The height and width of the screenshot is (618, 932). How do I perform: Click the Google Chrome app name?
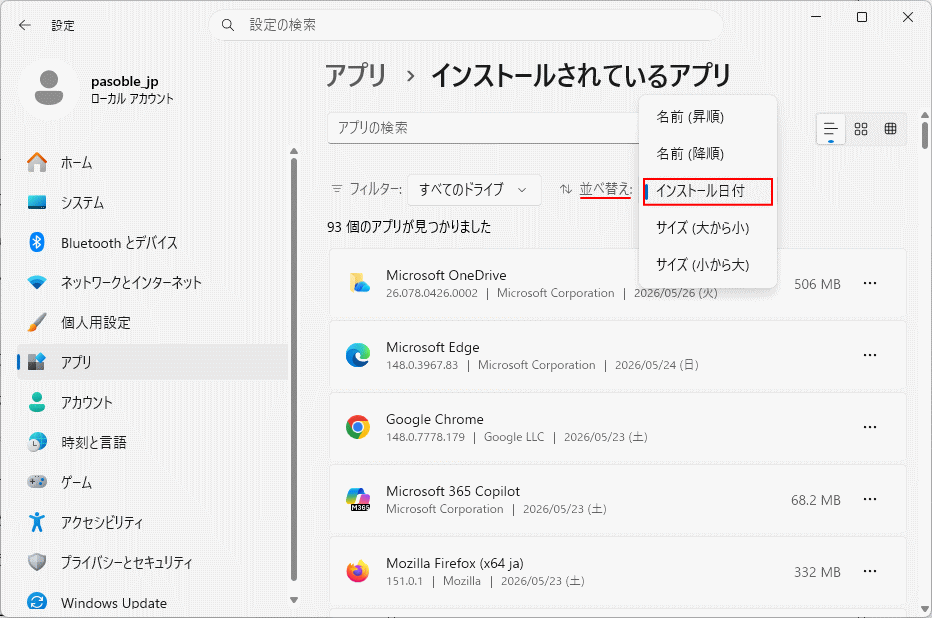pos(435,419)
